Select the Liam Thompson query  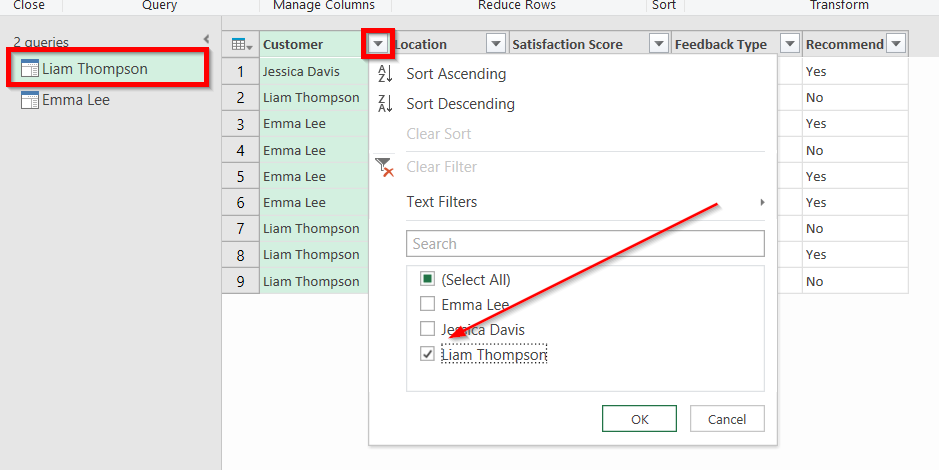[x=109, y=69]
